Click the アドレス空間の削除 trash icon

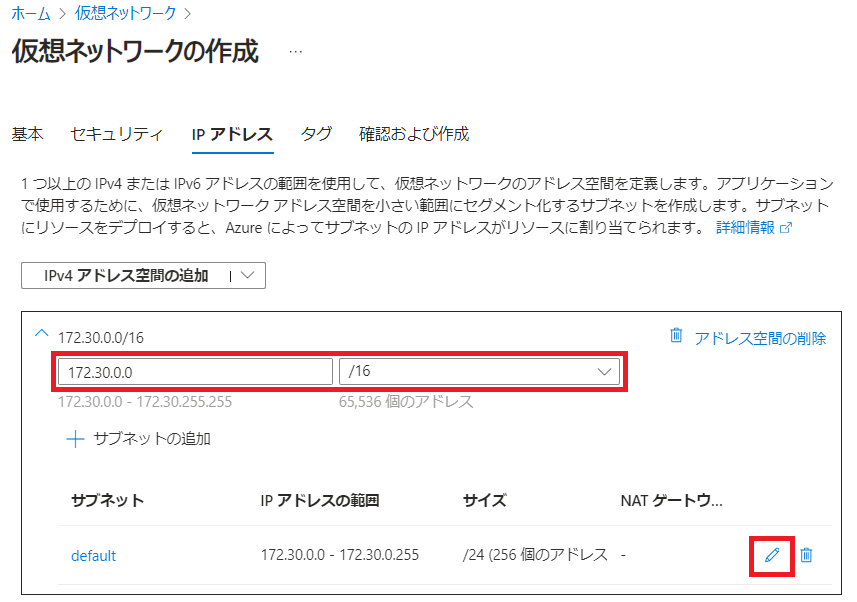(676, 337)
